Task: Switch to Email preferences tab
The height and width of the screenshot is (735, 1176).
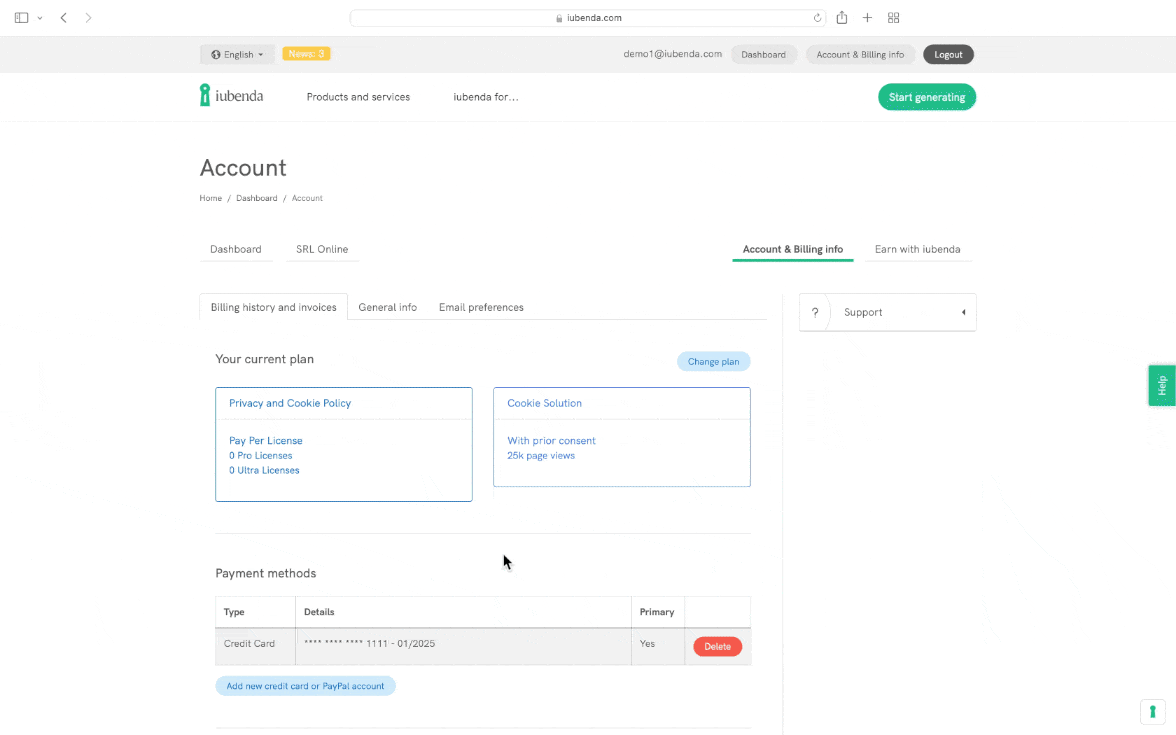Action: click(481, 307)
